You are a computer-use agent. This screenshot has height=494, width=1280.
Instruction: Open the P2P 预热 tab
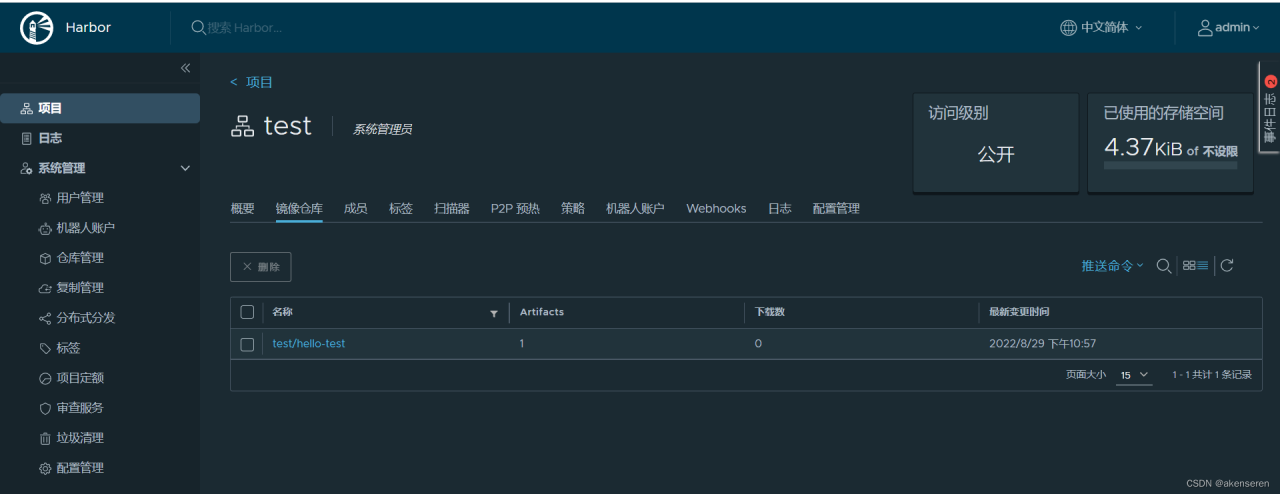515,208
